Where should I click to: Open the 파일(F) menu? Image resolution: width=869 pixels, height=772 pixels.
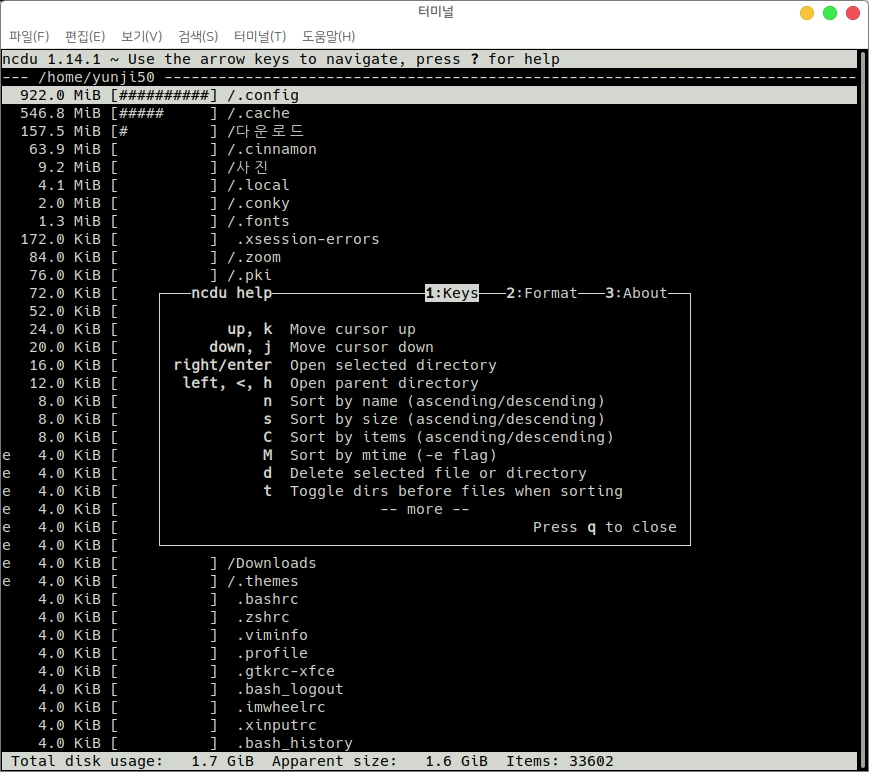(x=29, y=37)
